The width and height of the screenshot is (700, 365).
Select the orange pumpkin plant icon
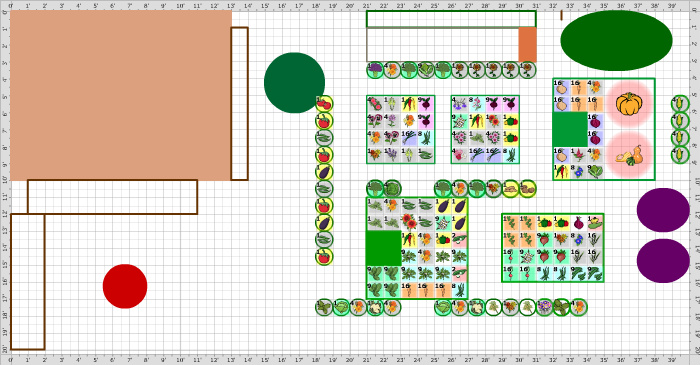click(x=629, y=104)
